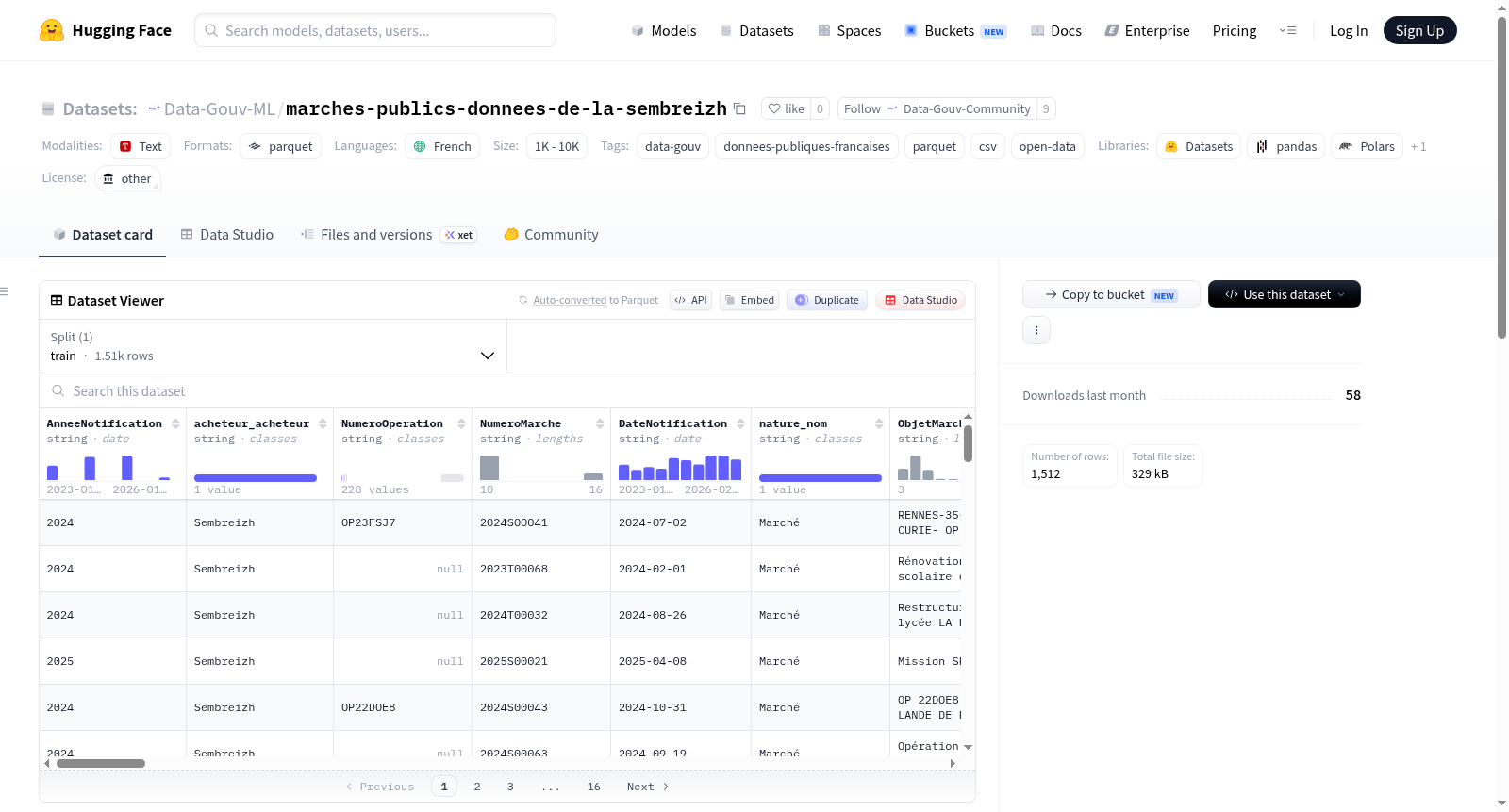Switch to the Data Studio tab
The width and height of the screenshot is (1509, 812).
tap(226, 234)
